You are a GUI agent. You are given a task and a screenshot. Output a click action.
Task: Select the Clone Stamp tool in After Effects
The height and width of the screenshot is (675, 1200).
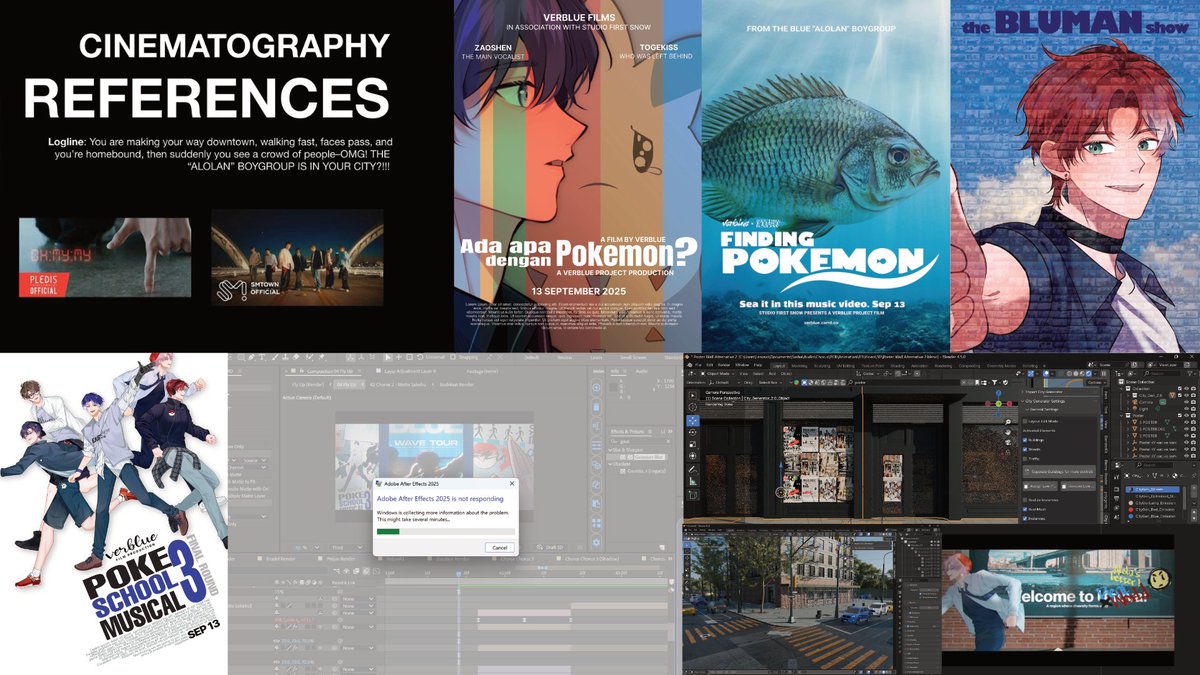285,357
